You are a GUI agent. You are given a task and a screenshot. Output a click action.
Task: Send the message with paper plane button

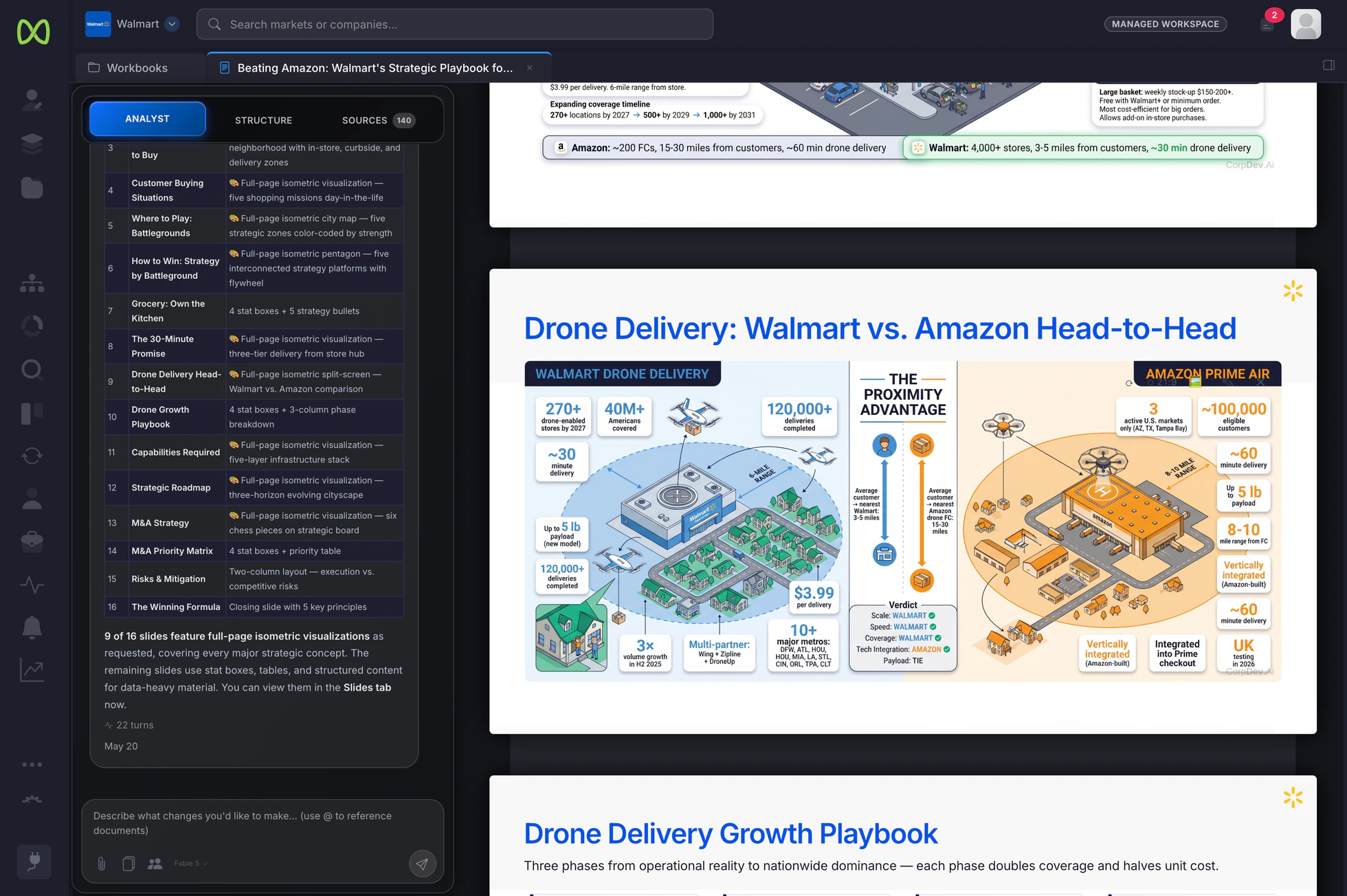point(422,864)
